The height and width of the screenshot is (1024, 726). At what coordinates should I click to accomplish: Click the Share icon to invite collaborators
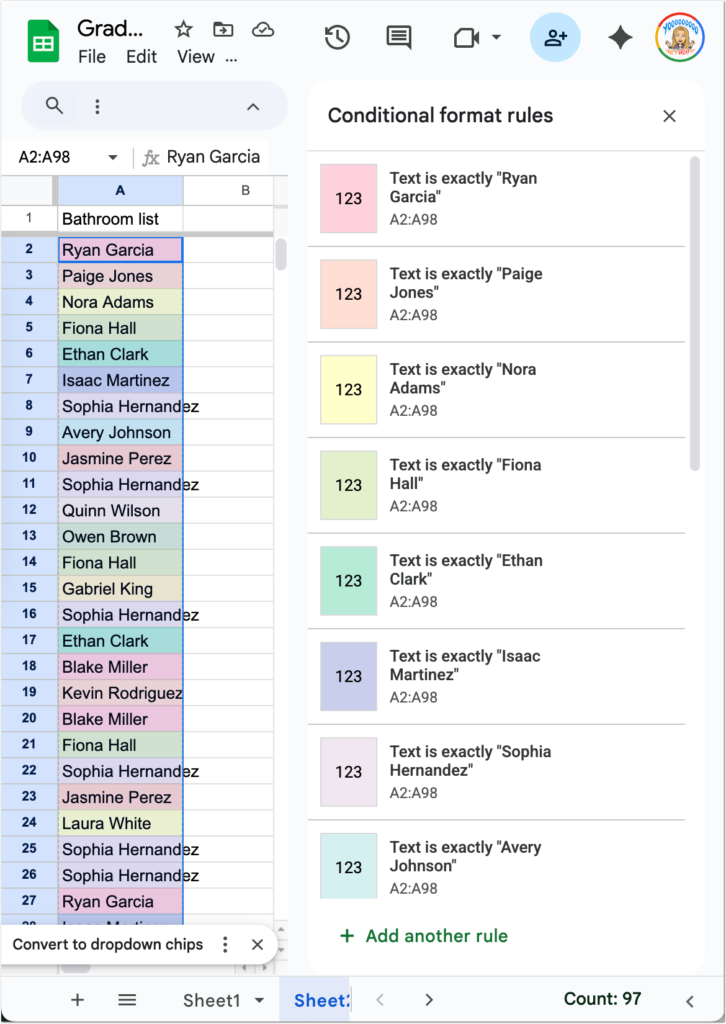555,37
